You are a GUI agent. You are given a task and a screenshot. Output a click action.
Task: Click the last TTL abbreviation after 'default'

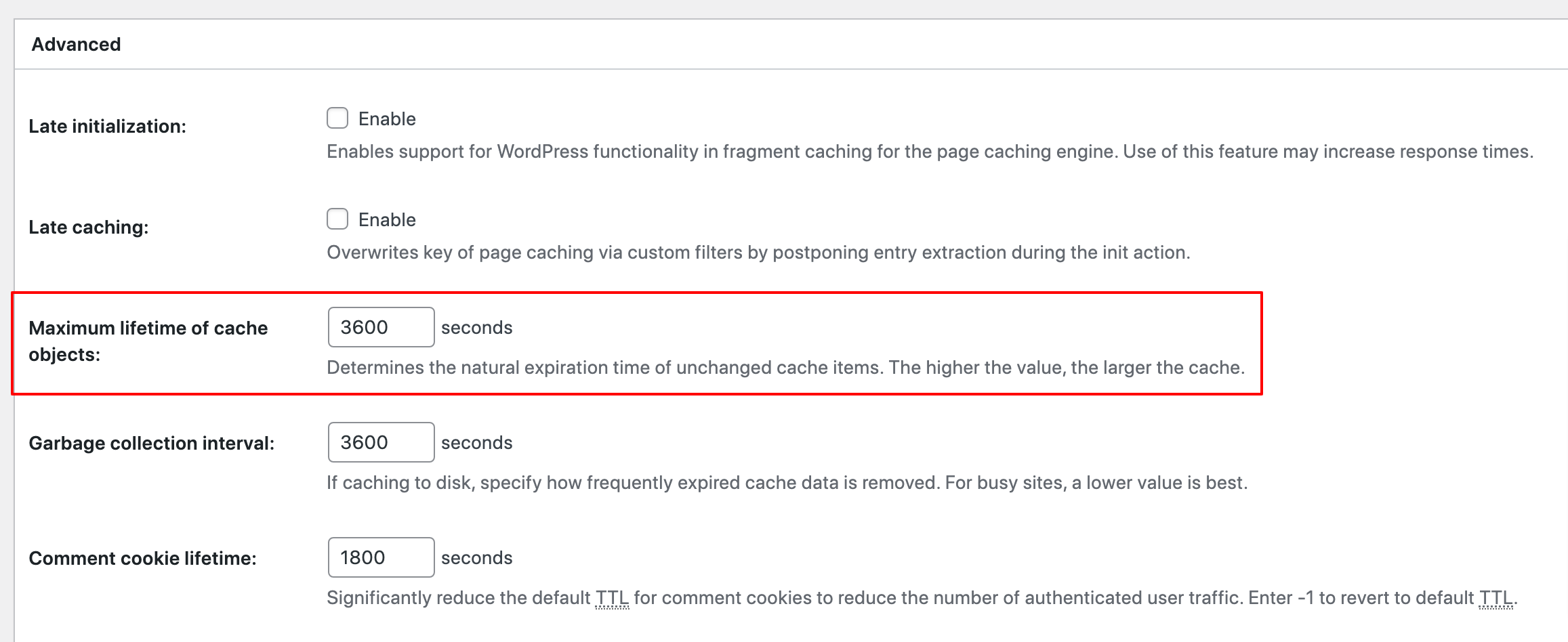1495,599
